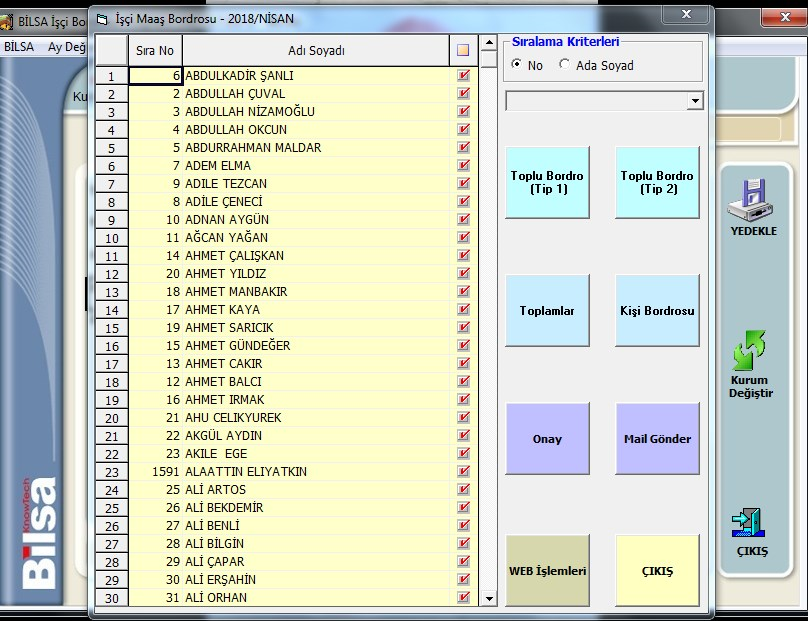Image resolution: width=808 pixels, height=621 pixels.
Task: Click the Mail Gönder button
Action: tap(656, 439)
